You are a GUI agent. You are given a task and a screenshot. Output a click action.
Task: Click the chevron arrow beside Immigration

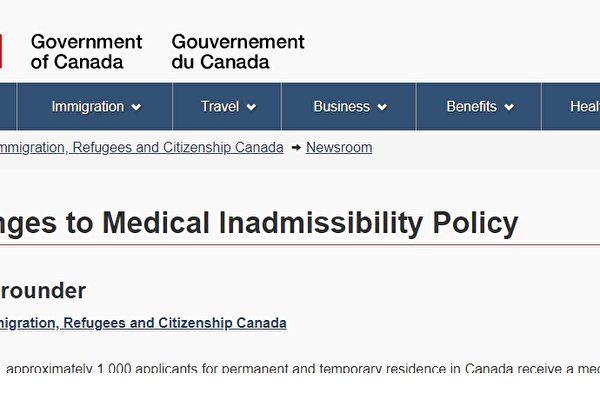coord(136,107)
